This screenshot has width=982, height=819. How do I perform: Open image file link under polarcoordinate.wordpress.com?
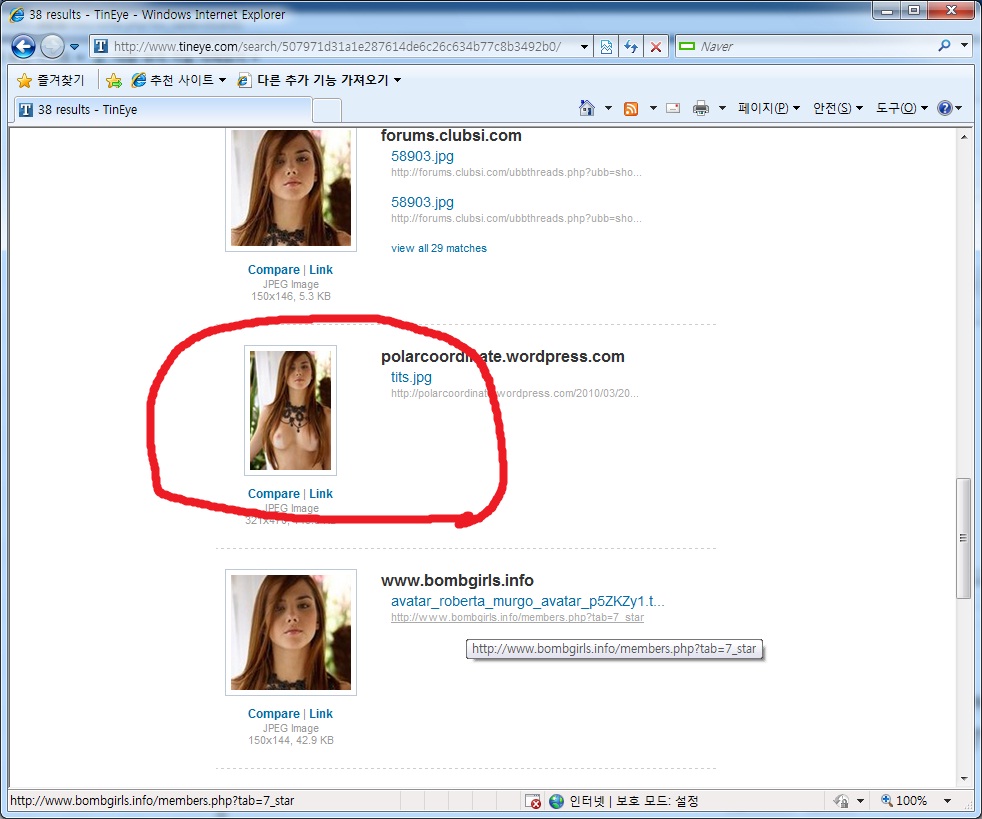pyautogui.click(x=411, y=377)
